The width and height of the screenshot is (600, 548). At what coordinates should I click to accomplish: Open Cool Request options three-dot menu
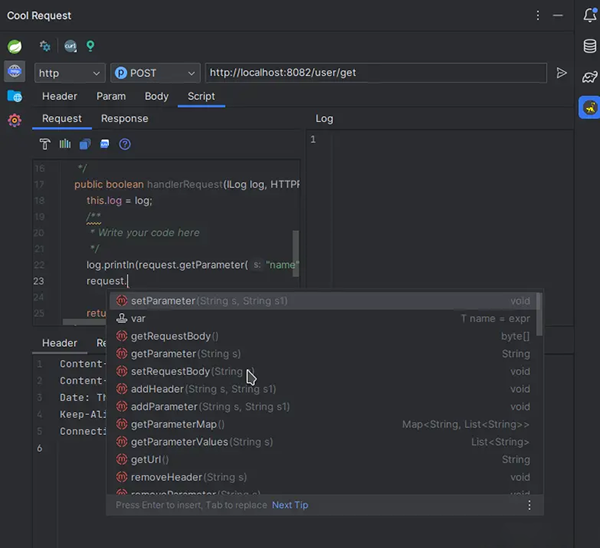(538, 15)
